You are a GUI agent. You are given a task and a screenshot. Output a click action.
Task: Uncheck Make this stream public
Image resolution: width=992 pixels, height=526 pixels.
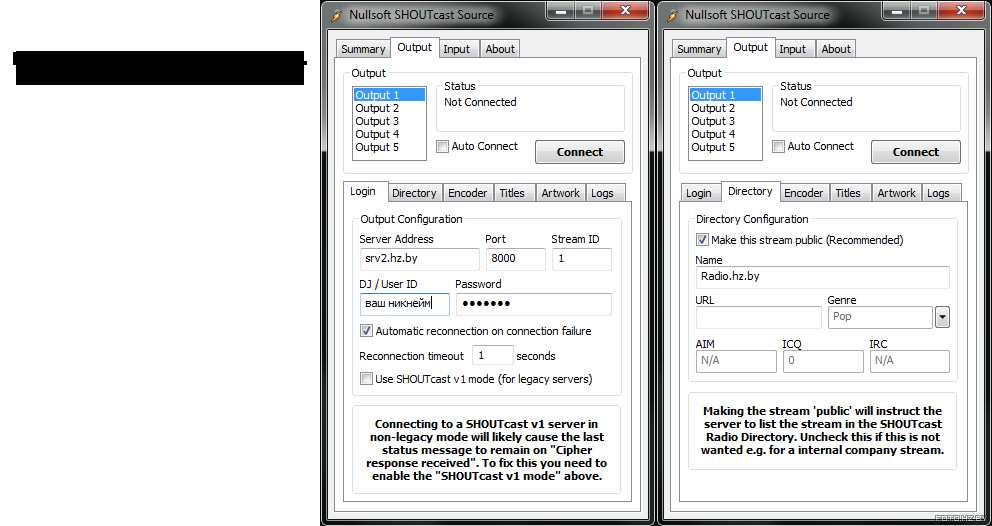(x=702, y=241)
